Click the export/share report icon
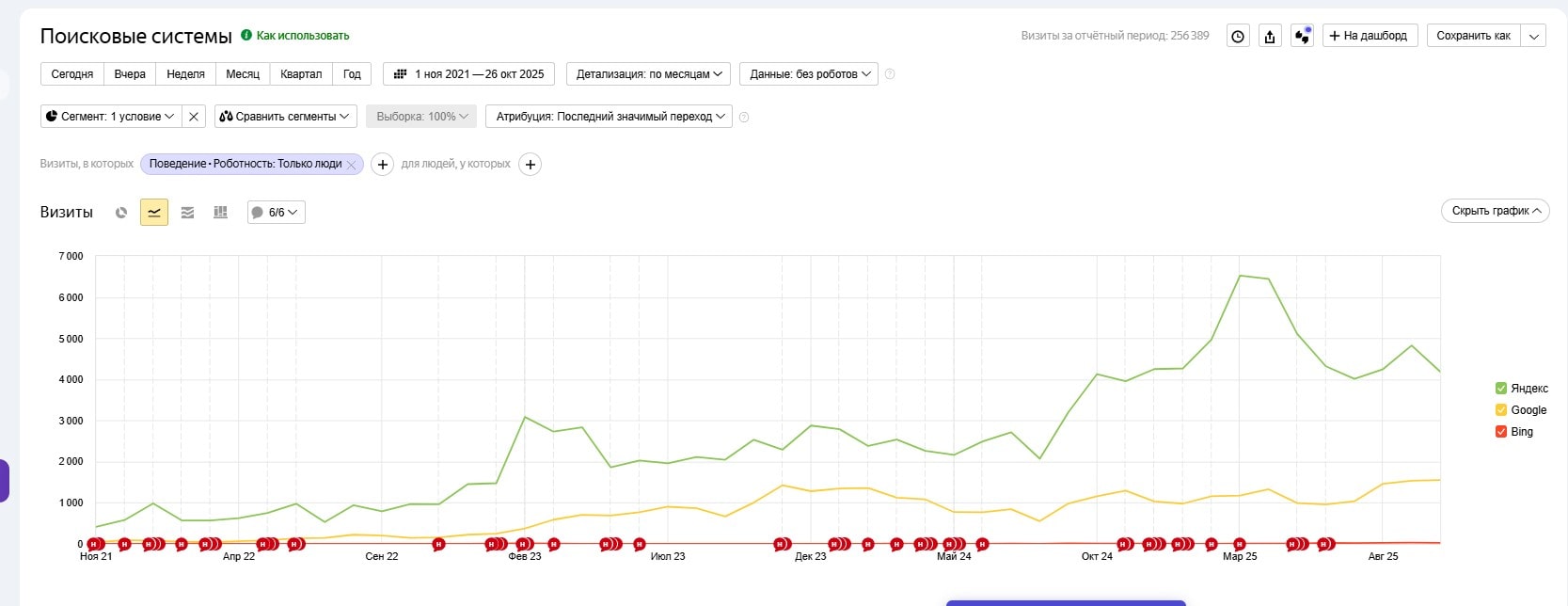 (1270, 36)
